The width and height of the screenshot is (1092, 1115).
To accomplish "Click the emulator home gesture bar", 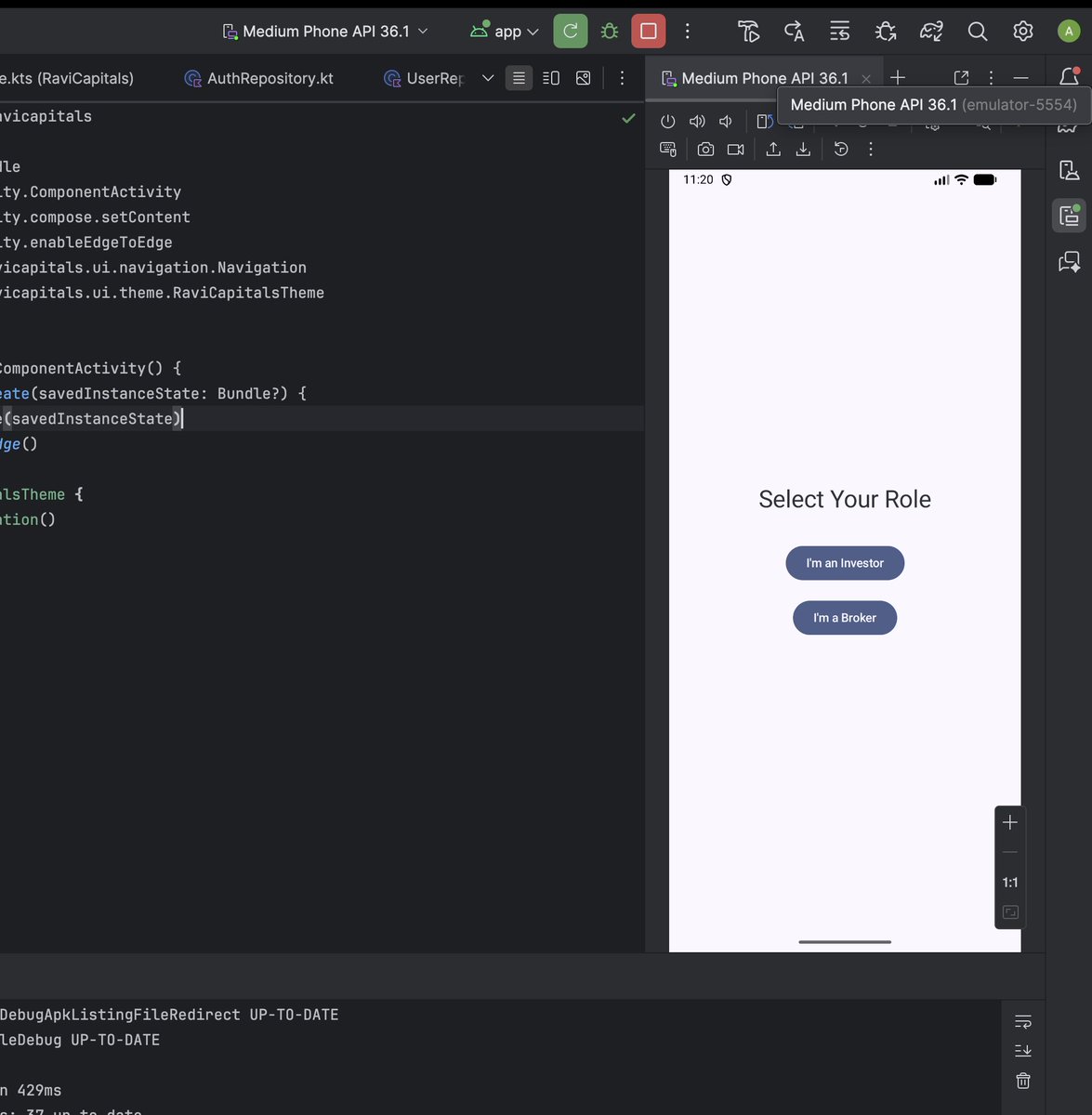I will [845, 941].
